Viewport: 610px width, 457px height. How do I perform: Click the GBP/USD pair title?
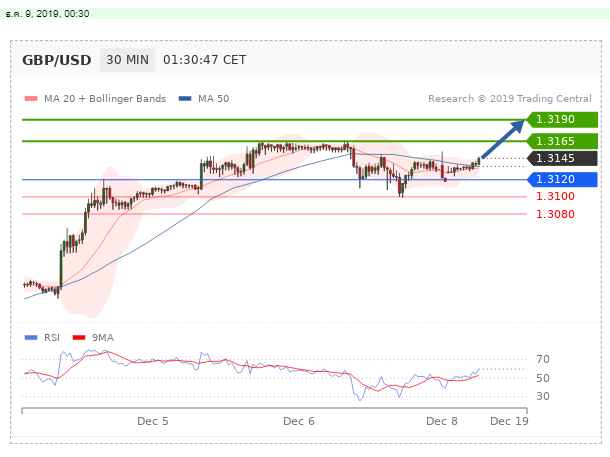point(57,60)
